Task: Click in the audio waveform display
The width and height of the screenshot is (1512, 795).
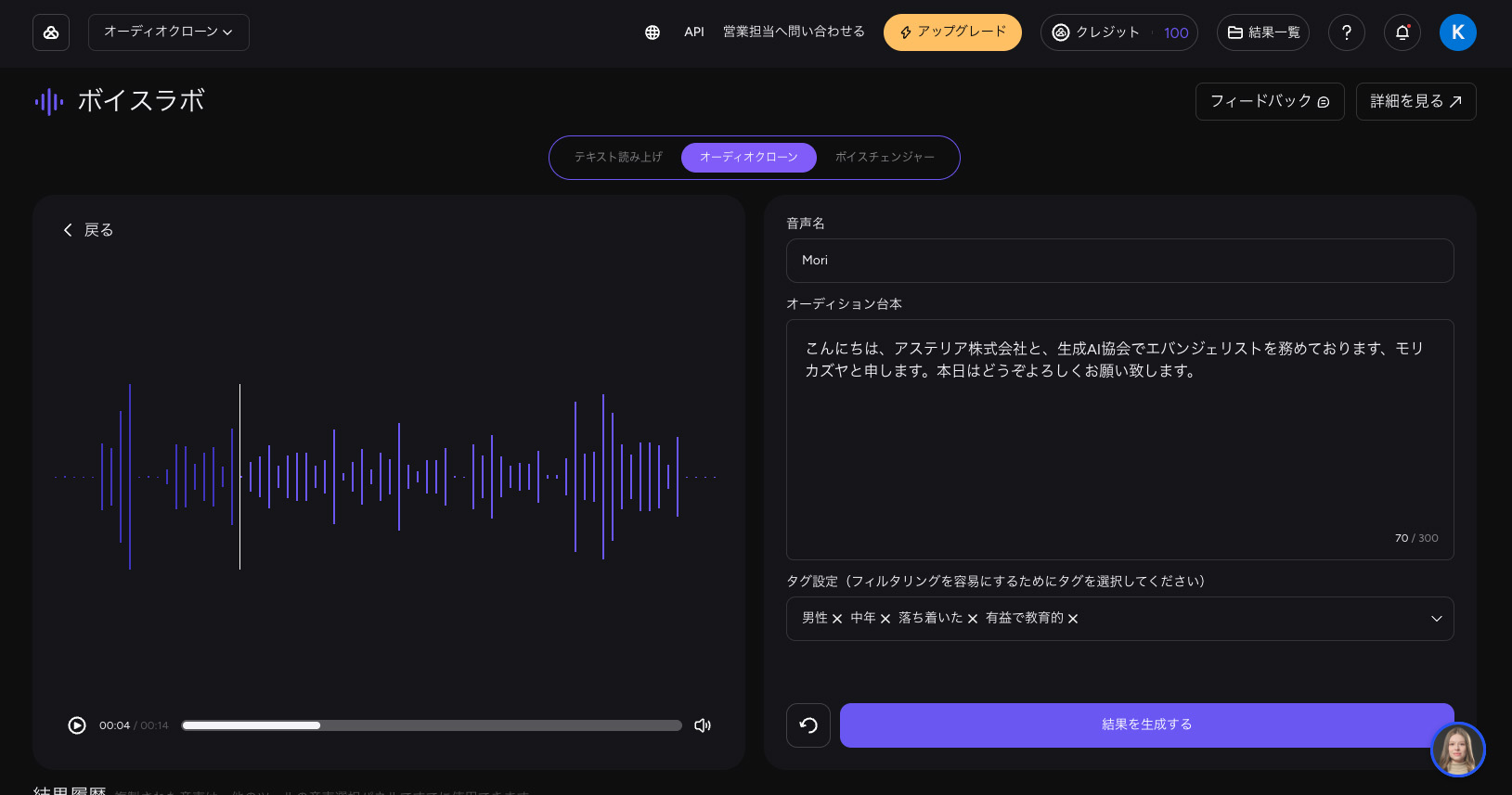Action: tap(386, 477)
